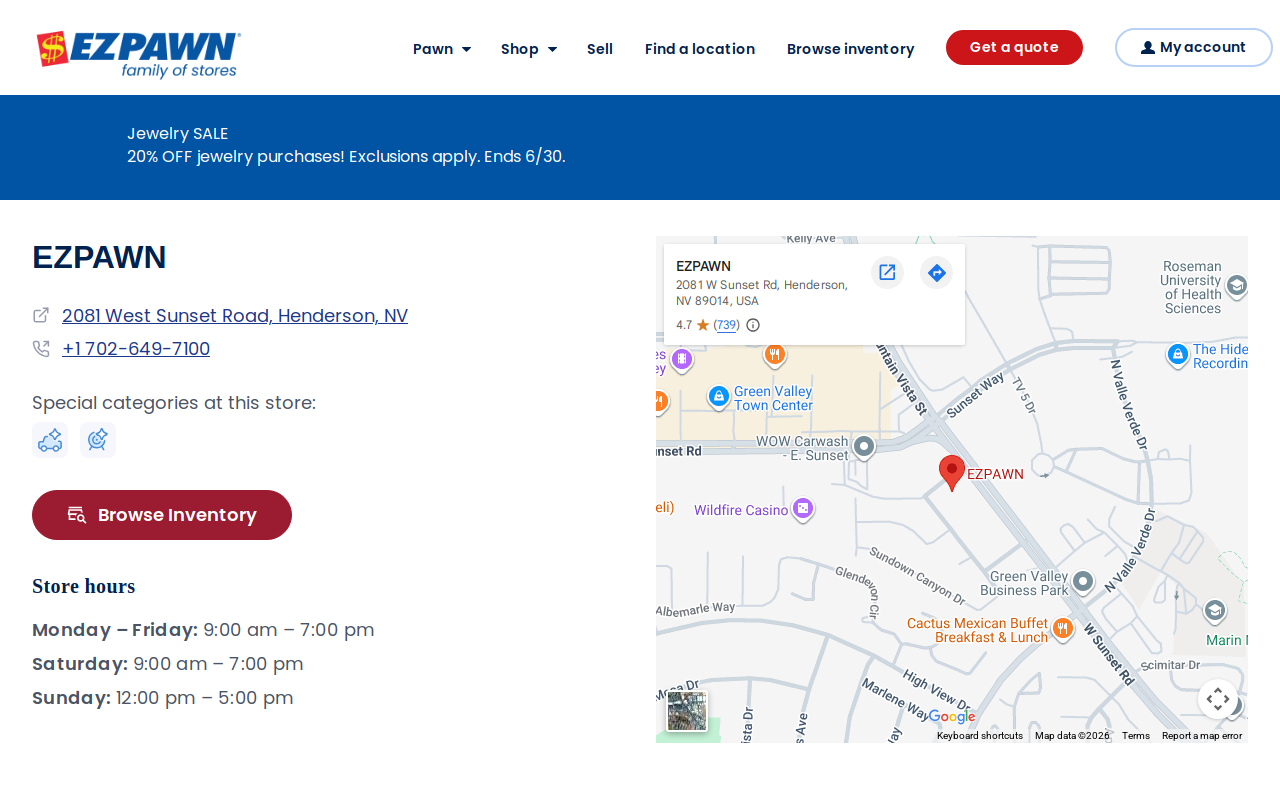Select the Wildfire Casino map marker
The height and width of the screenshot is (800, 1280).
[x=802, y=510]
